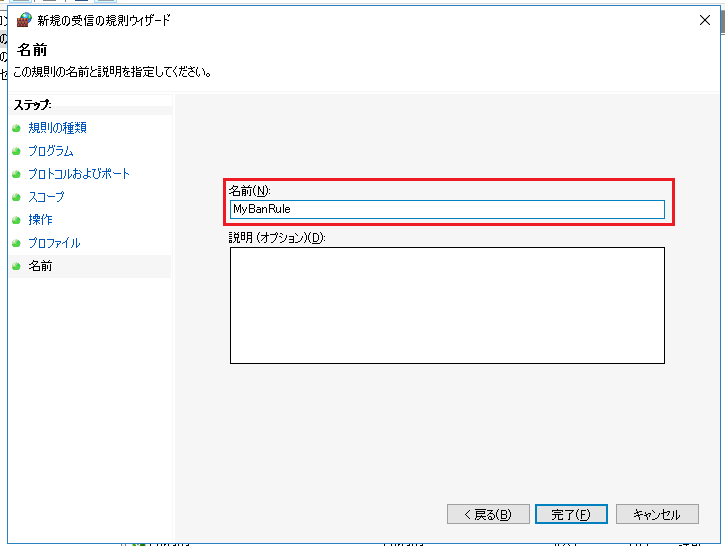Open the 操作 step

click(40, 220)
